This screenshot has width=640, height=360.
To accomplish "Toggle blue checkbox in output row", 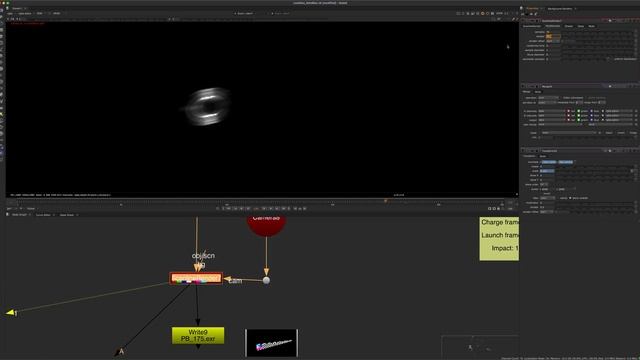I will [591, 120].
